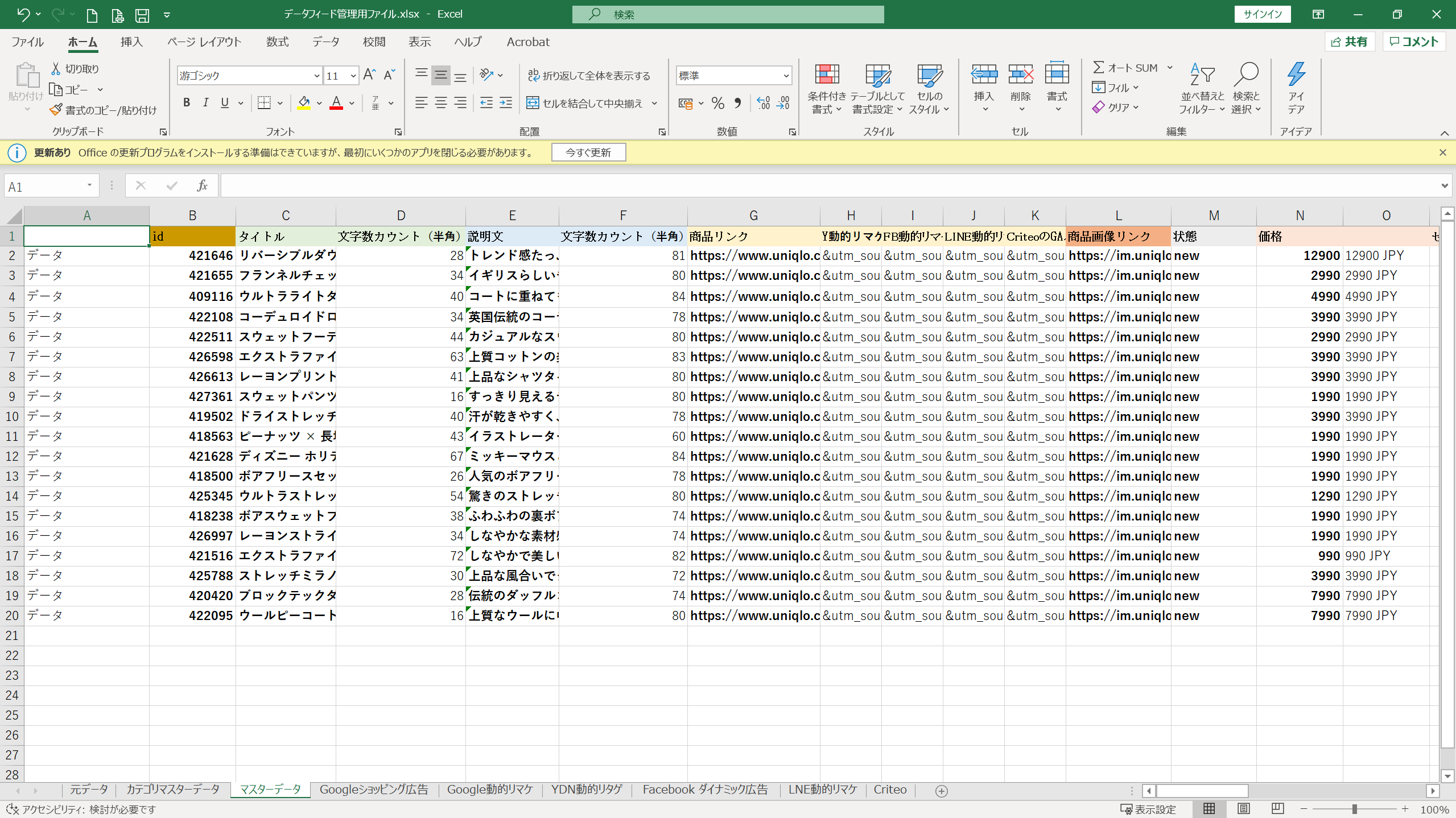Click the fill color bucket icon

pos(304,103)
